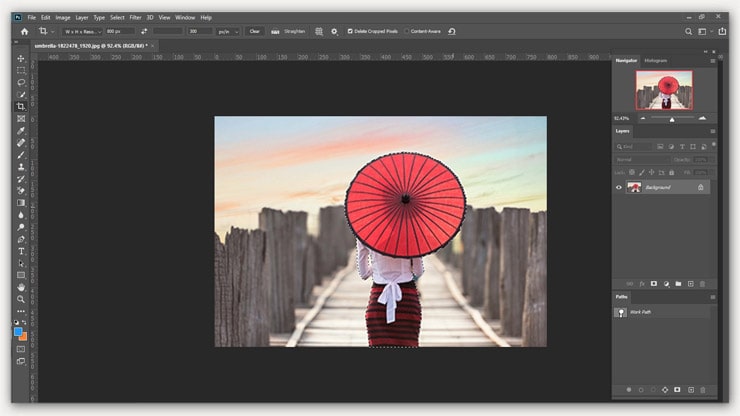The image size is (740, 416).
Task: Toggle Delete Cropped Pixels checkbox
Action: coord(350,32)
